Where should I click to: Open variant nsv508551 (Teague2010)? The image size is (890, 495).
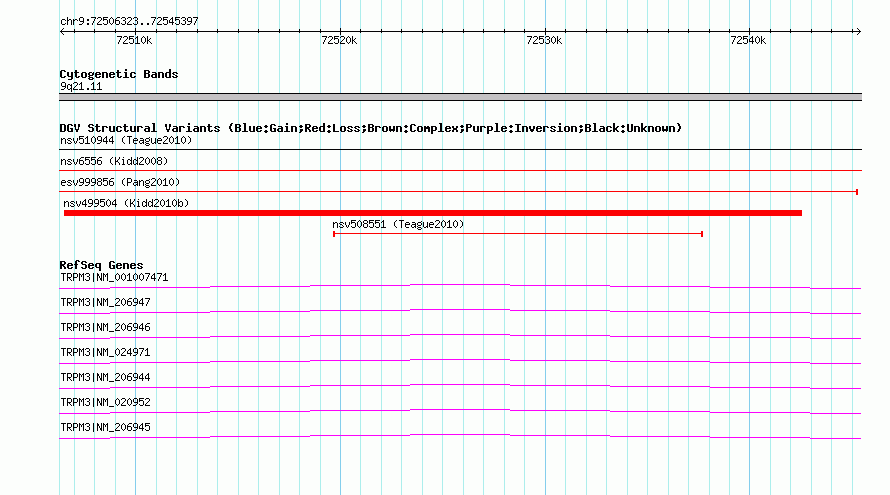tap(398, 224)
